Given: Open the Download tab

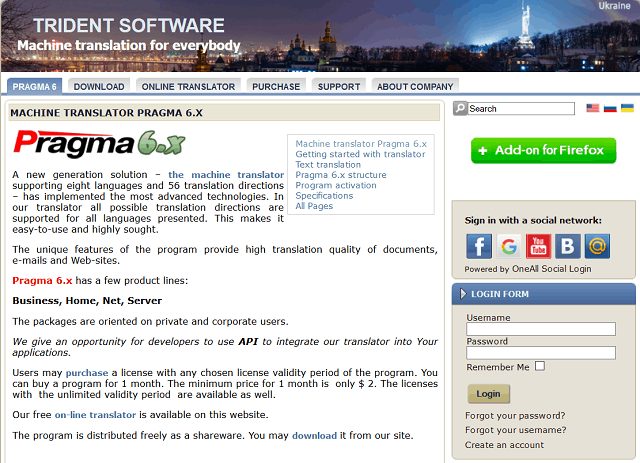Looking at the screenshot, I should coord(99,87).
